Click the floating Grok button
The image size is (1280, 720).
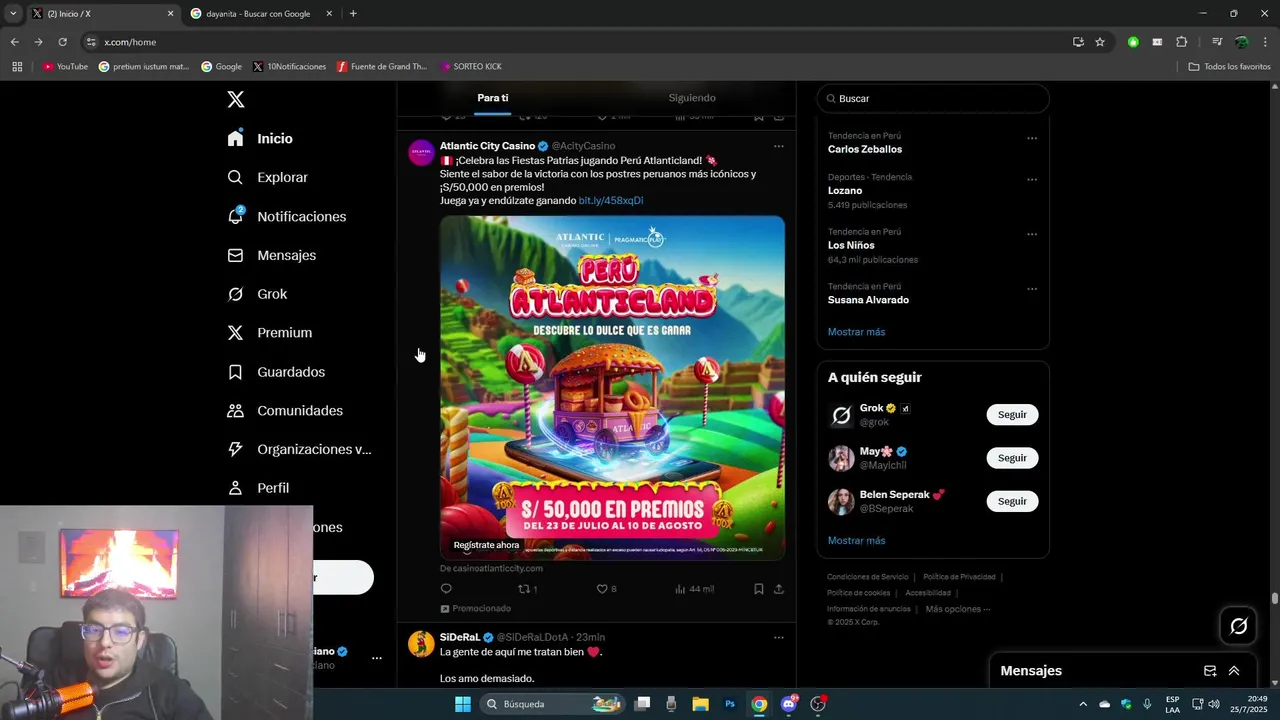(x=1239, y=626)
